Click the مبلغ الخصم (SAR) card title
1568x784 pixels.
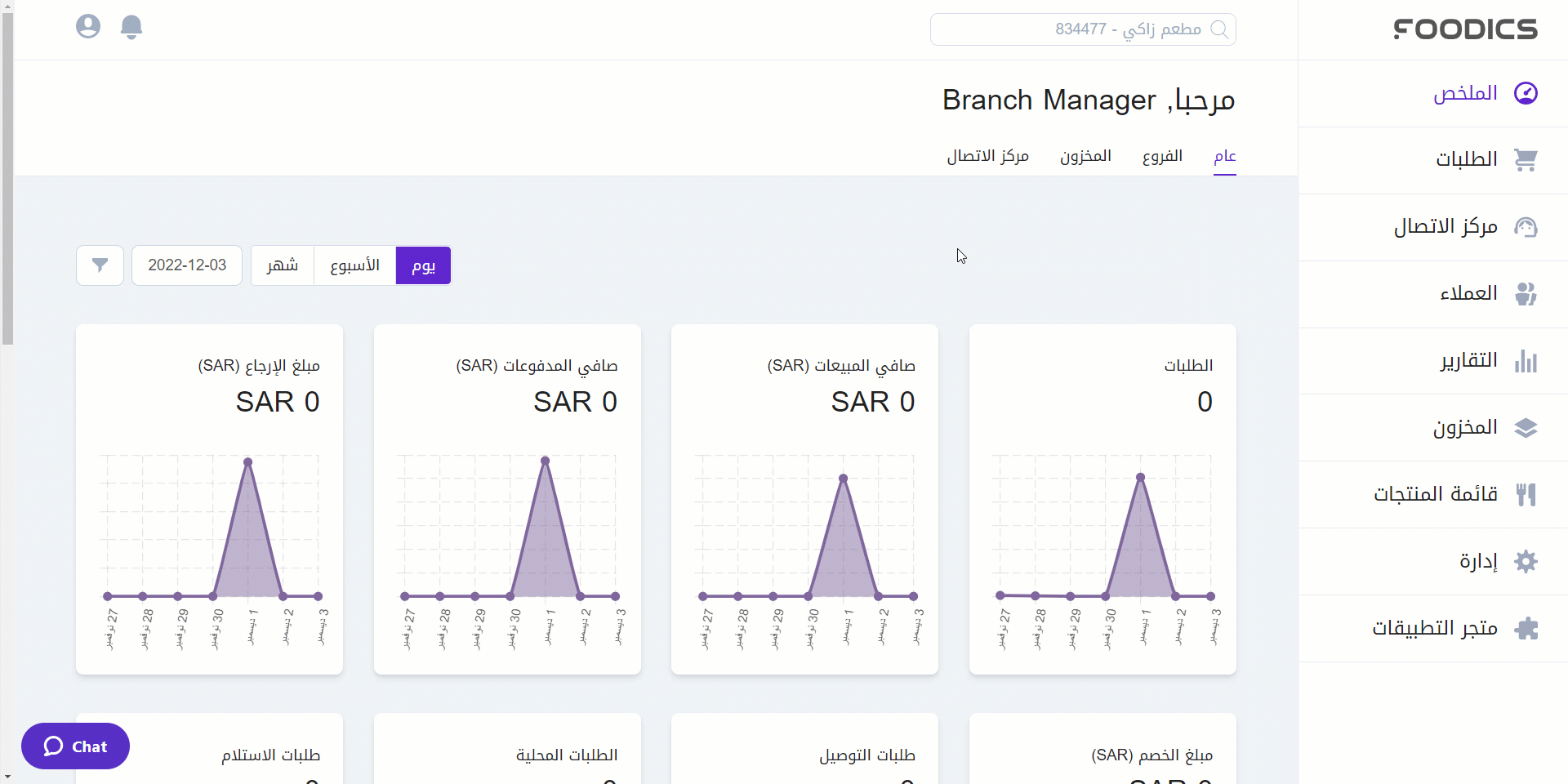click(1151, 755)
